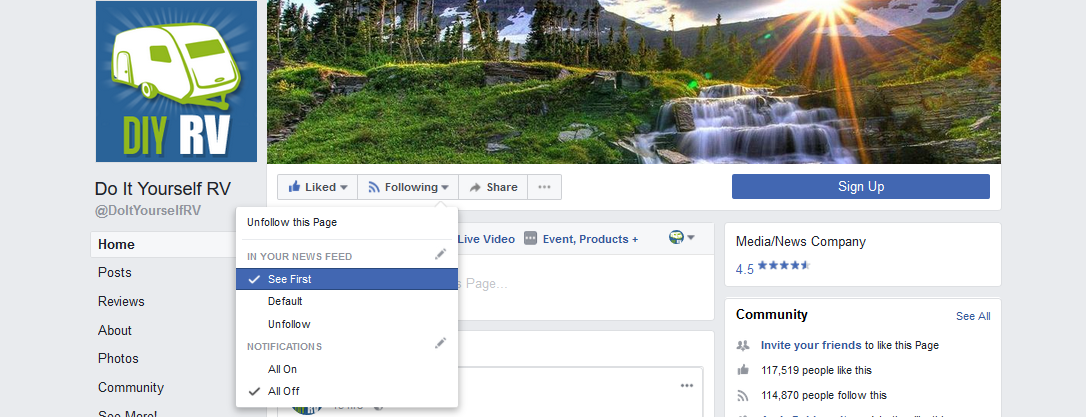The image size is (1086, 417).
Task: Open the Following dropdown button
Action: tap(408, 187)
